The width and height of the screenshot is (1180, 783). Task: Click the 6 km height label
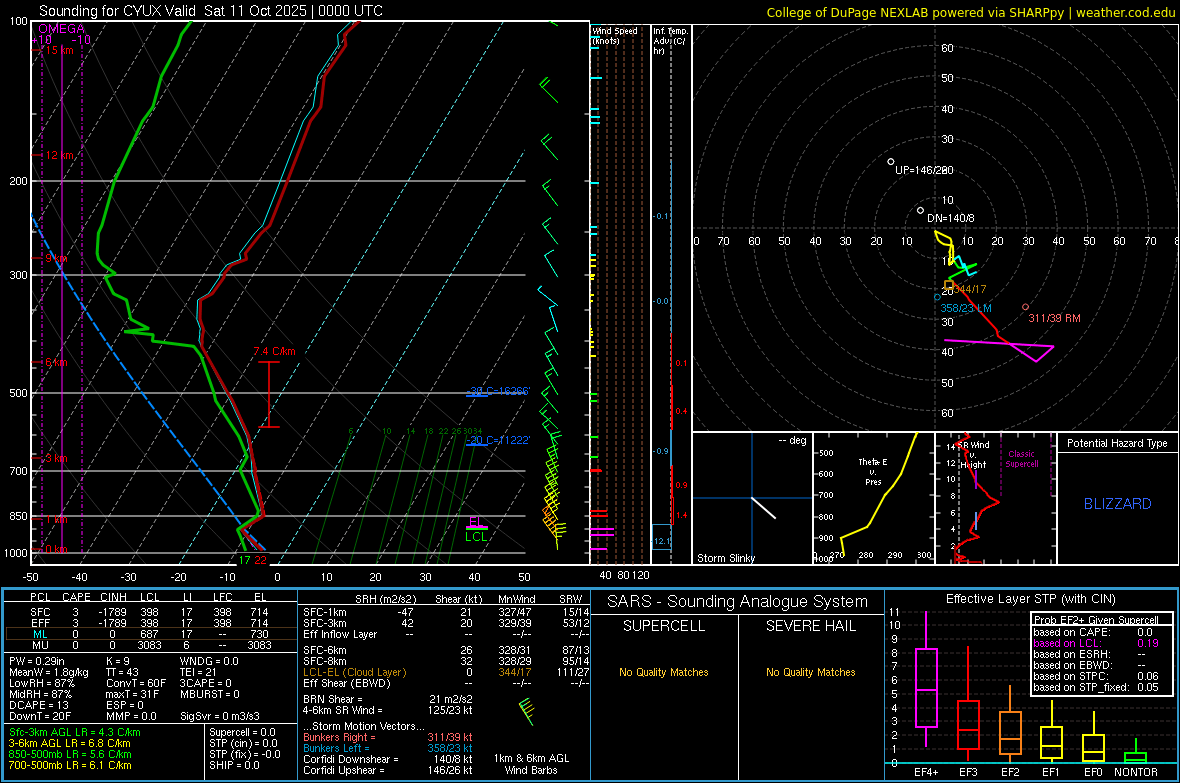click(56, 362)
